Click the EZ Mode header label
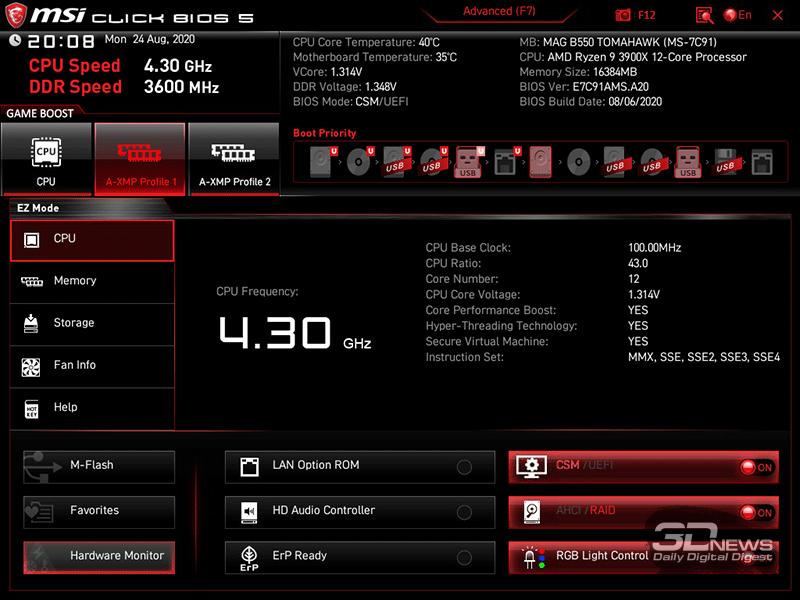The height and width of the screenshot is (600, 800). point(38,208)
